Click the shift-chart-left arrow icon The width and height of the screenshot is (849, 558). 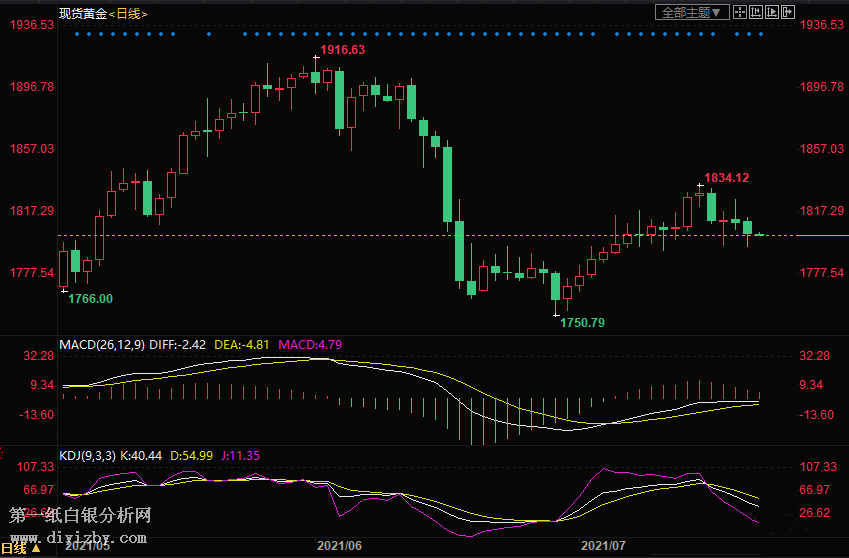755,12
